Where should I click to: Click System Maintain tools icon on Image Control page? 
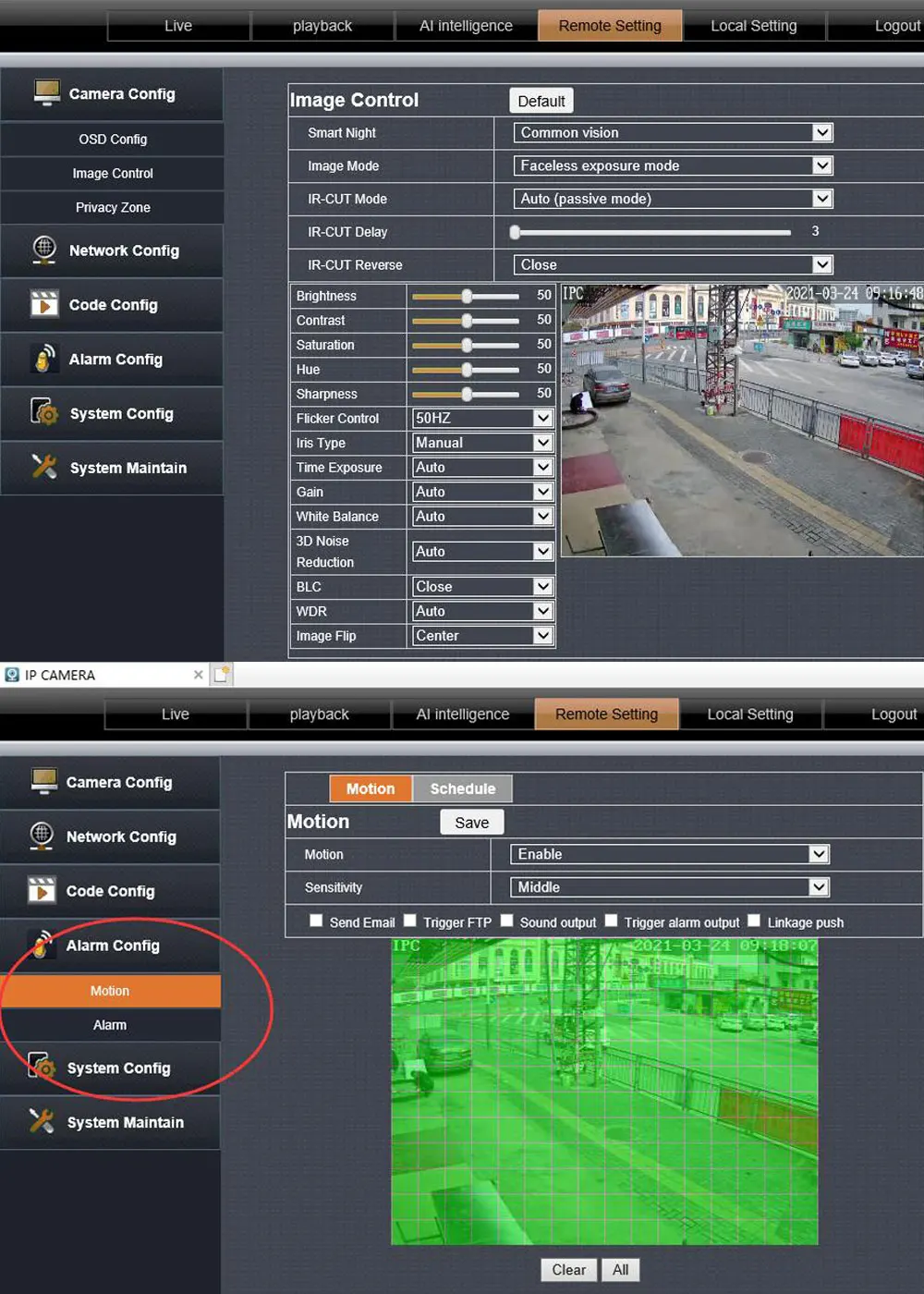44,467
